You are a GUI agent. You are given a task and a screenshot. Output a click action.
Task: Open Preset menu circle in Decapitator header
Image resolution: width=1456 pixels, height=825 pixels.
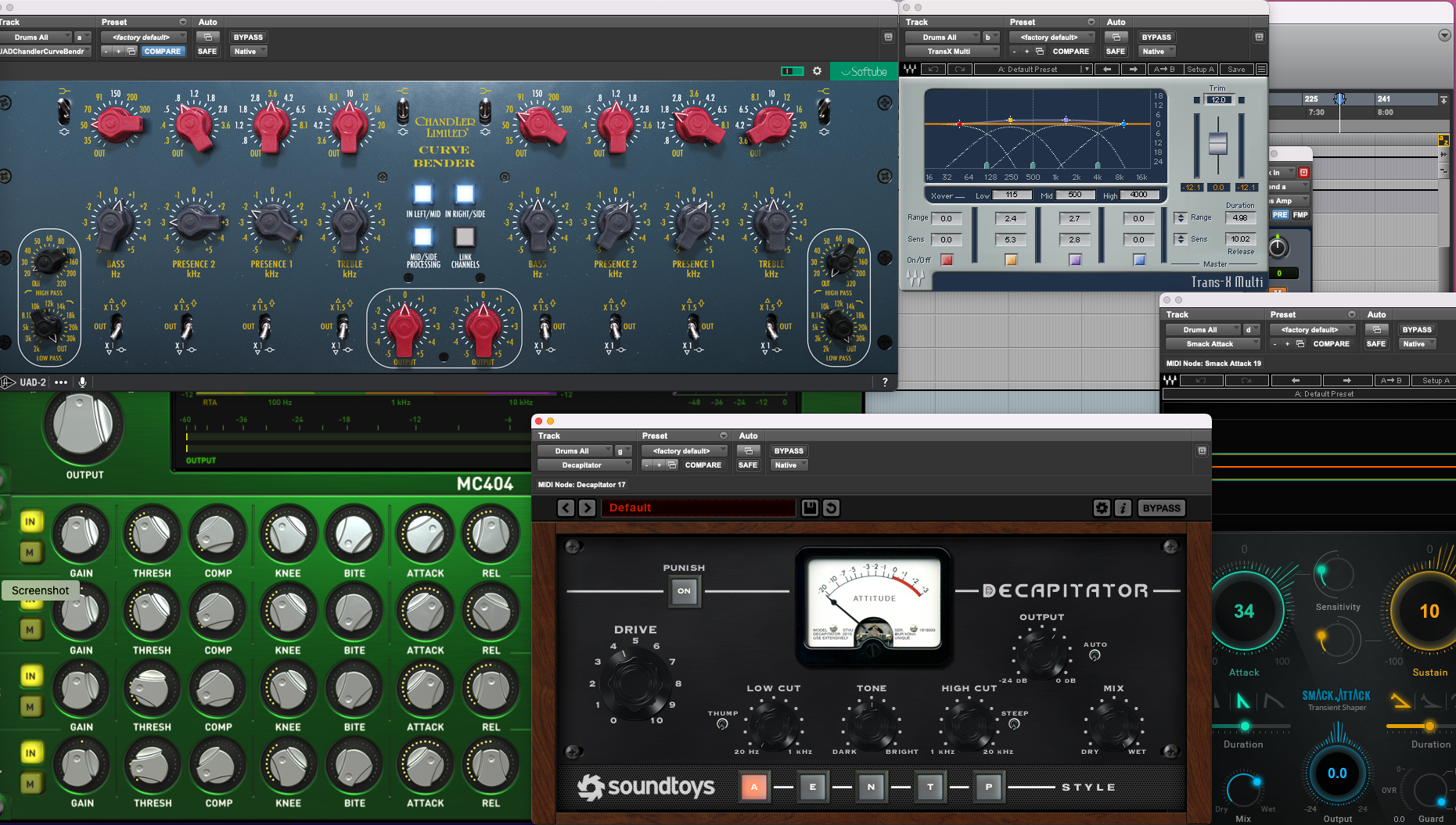(723, 436)
